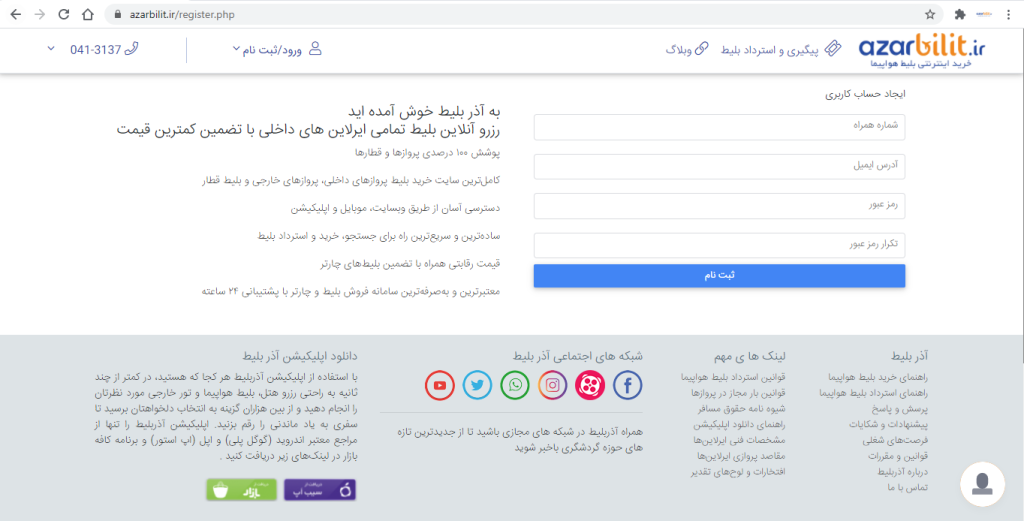Screen dimensions: 1024x521
Task: Click the شماره همراه input field
Action: coord(719,127)
